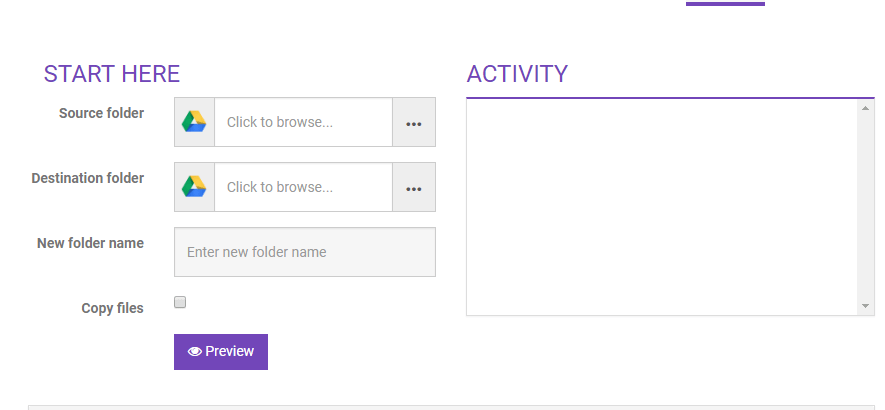Open the Source folder ellipsis browse button
The image size is (885, 410).
pos(414,123)
